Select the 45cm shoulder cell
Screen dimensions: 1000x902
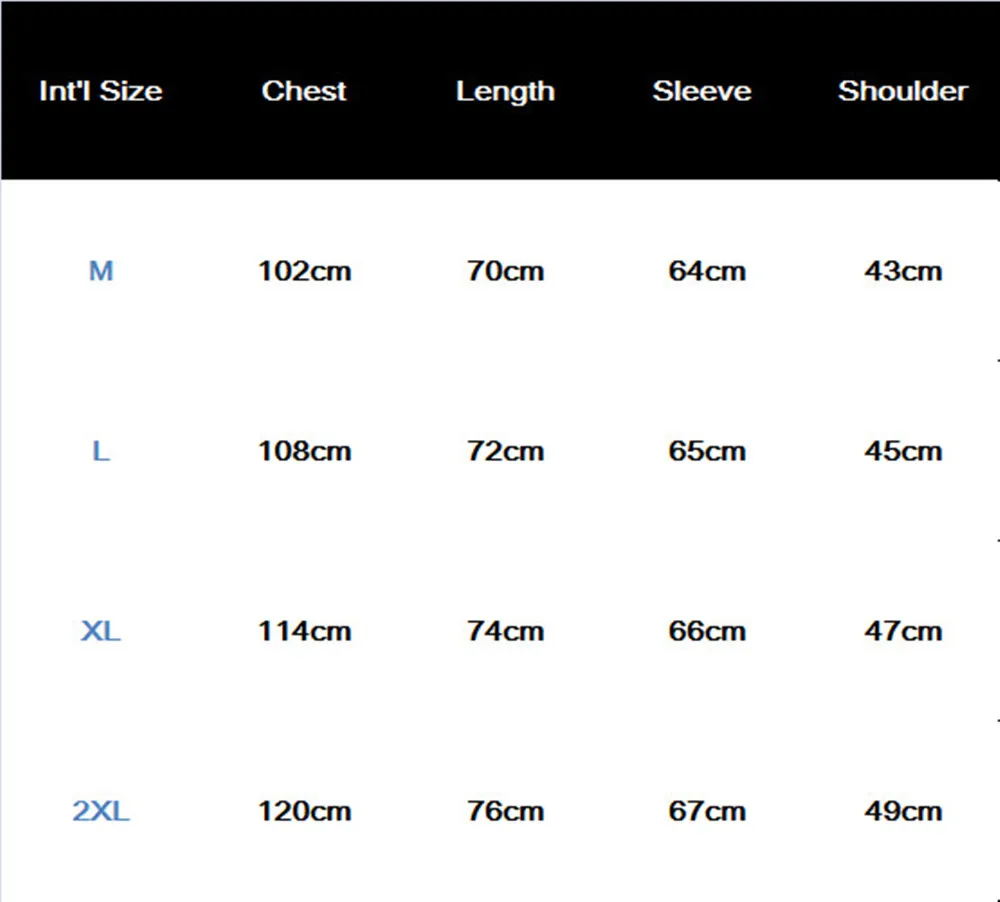(x=903, y=452)
